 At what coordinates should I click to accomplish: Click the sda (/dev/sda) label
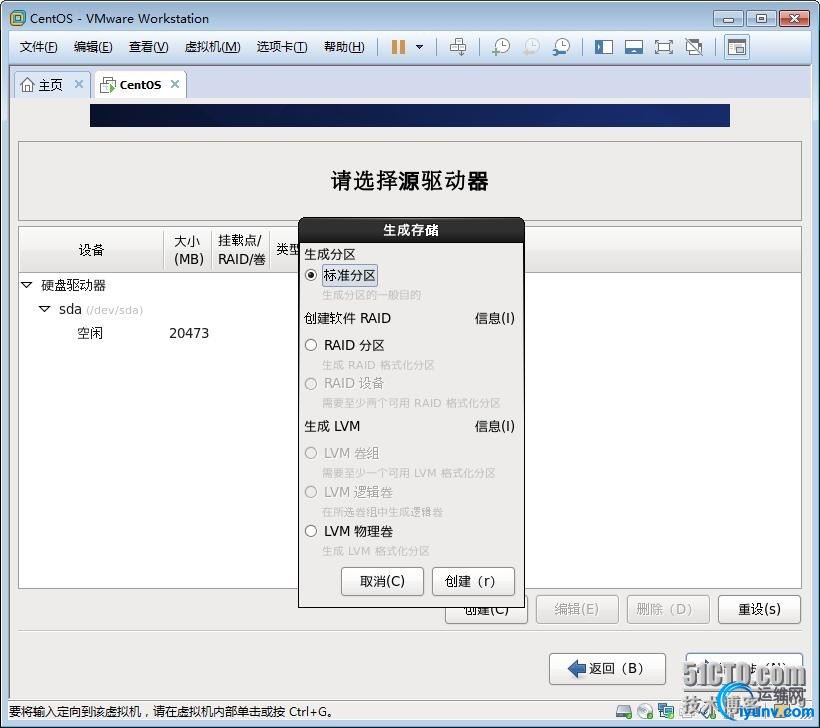coord(101,310)
